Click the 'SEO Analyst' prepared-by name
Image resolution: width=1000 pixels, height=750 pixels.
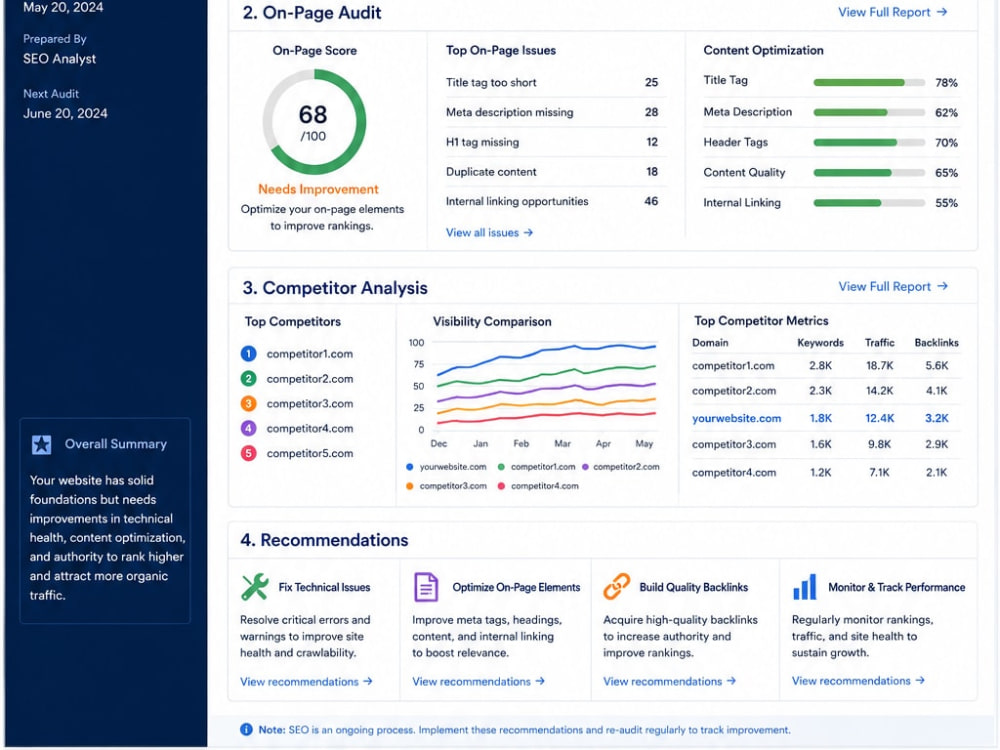coord(59,59)
